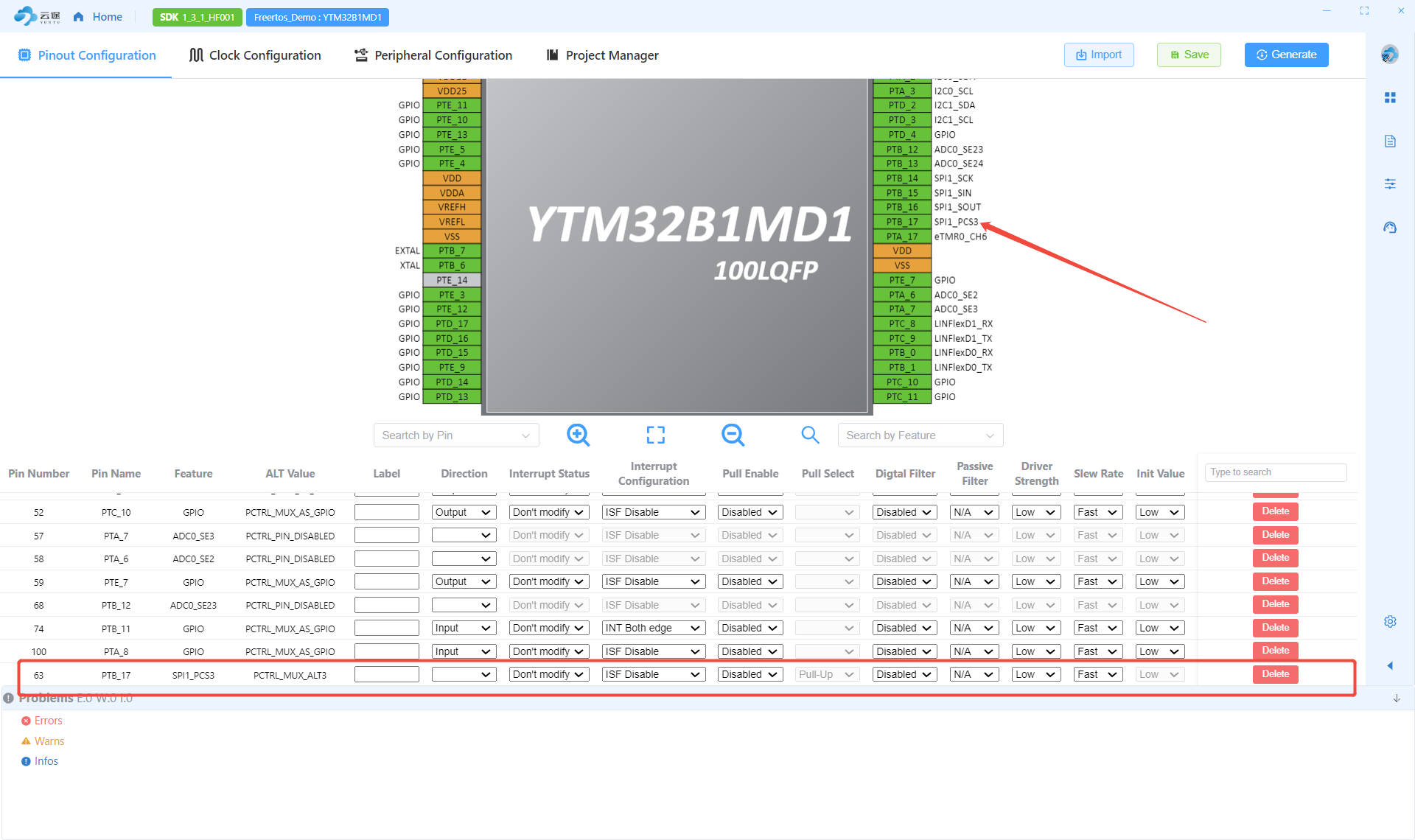Open Search by Pin dropdown
This screenshot has height=840, width=1415.
pyautogui.click(x=456, y=435)
